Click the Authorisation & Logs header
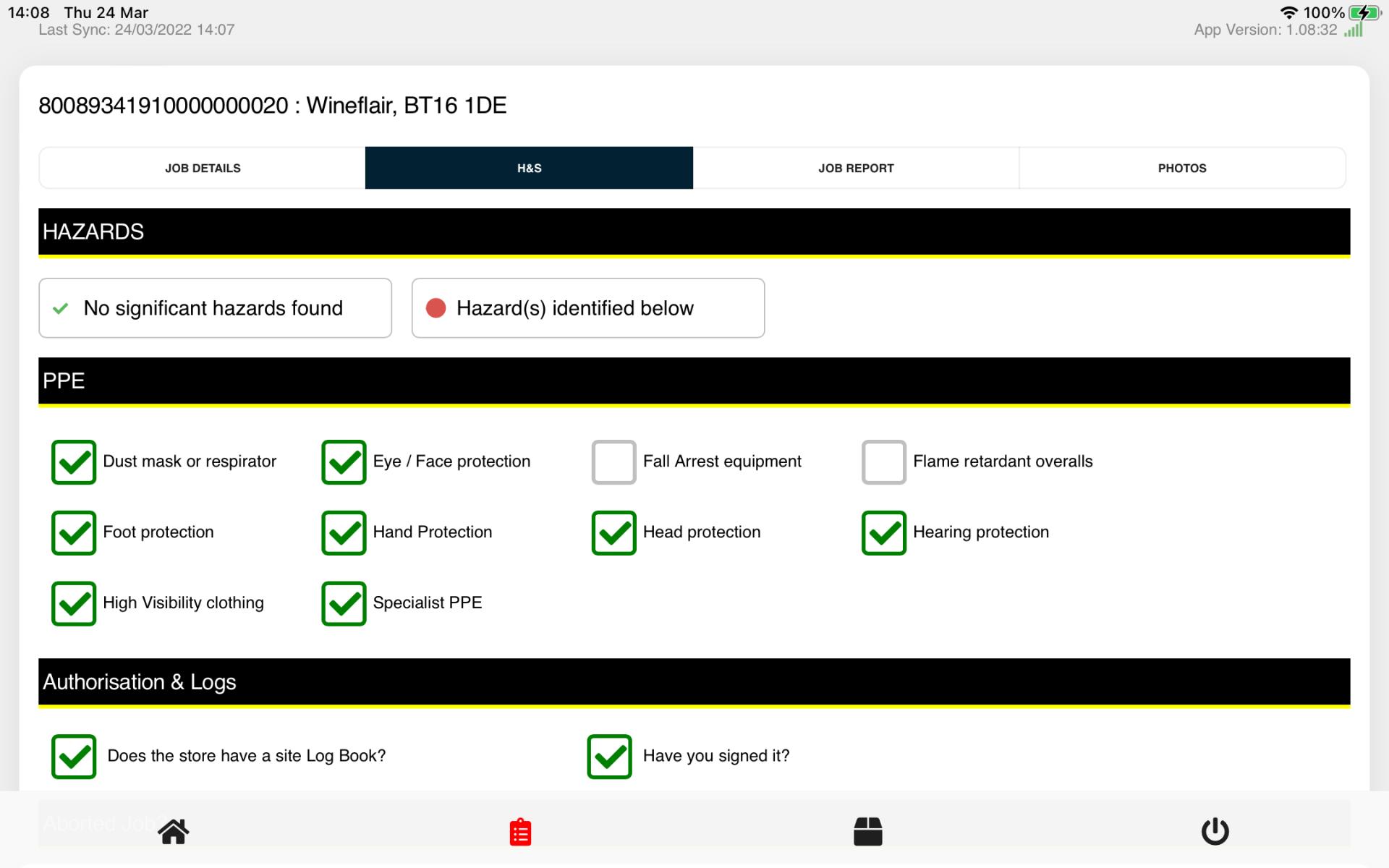1389x868 pixels. point(694,682)
